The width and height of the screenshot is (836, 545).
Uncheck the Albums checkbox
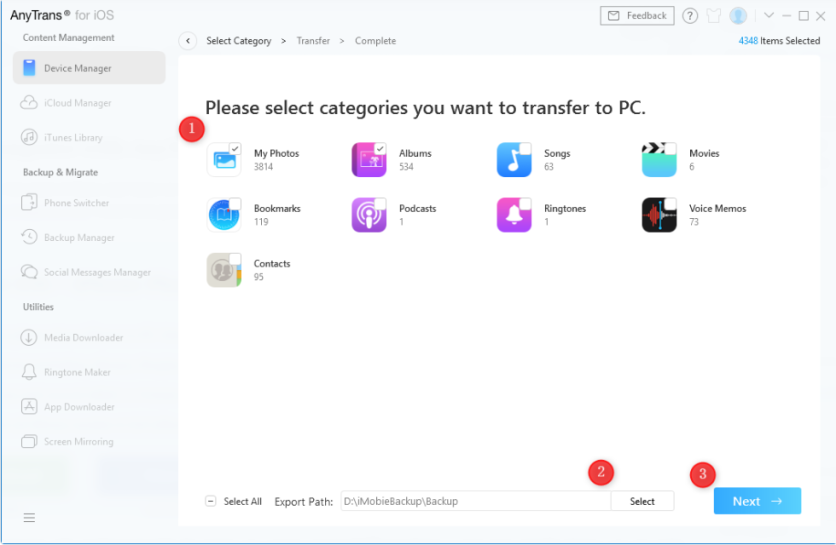click(x=380, y=149)
